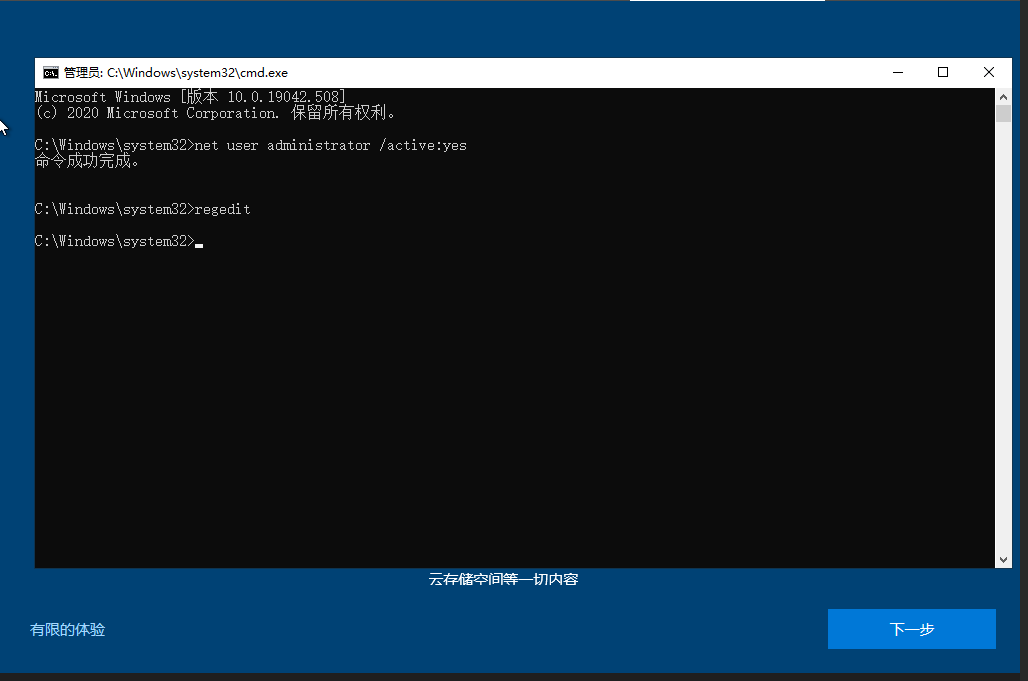Image resolution: width=1028 pixels, height=681 pixels.
Task: Click the Microsoft Windows version line
Action: pyautogui.click(x=190, y=97)
